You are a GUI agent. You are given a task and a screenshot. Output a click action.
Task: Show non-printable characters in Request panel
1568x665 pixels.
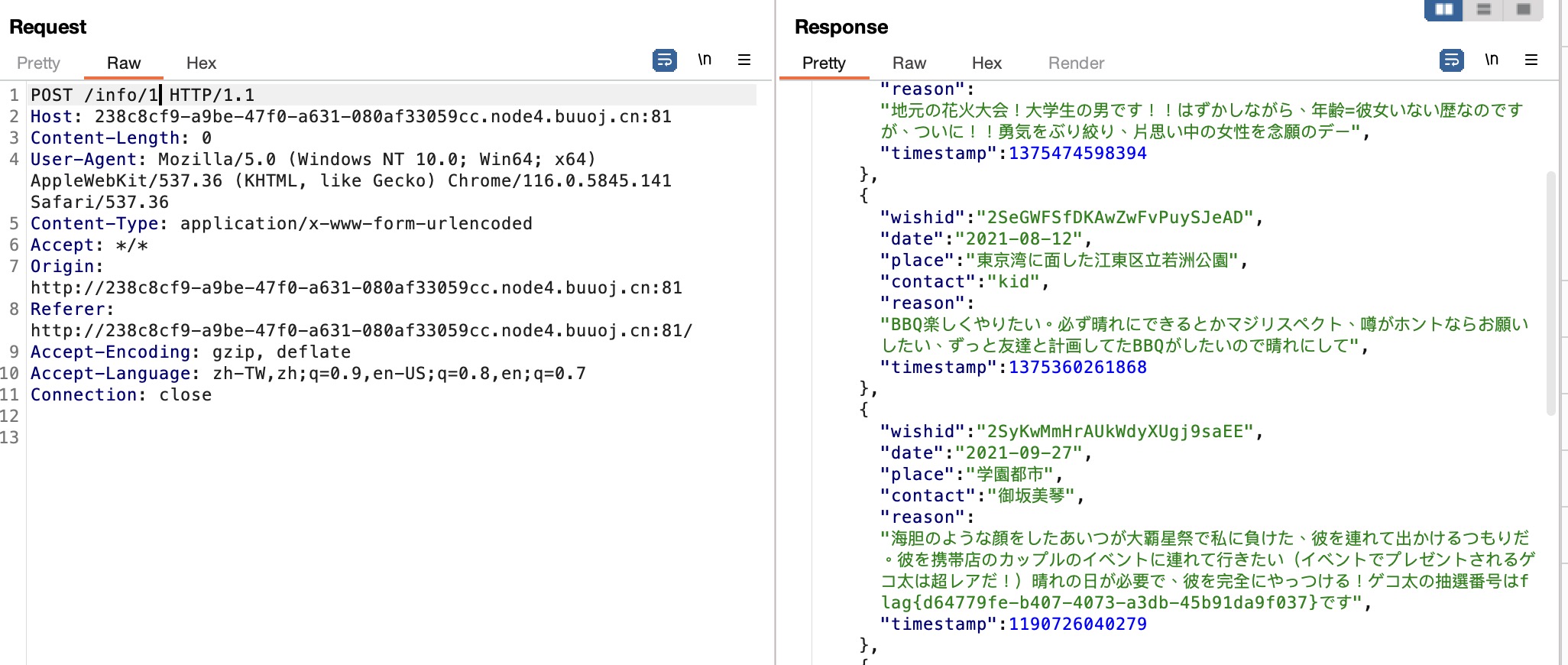pos(704,60)
